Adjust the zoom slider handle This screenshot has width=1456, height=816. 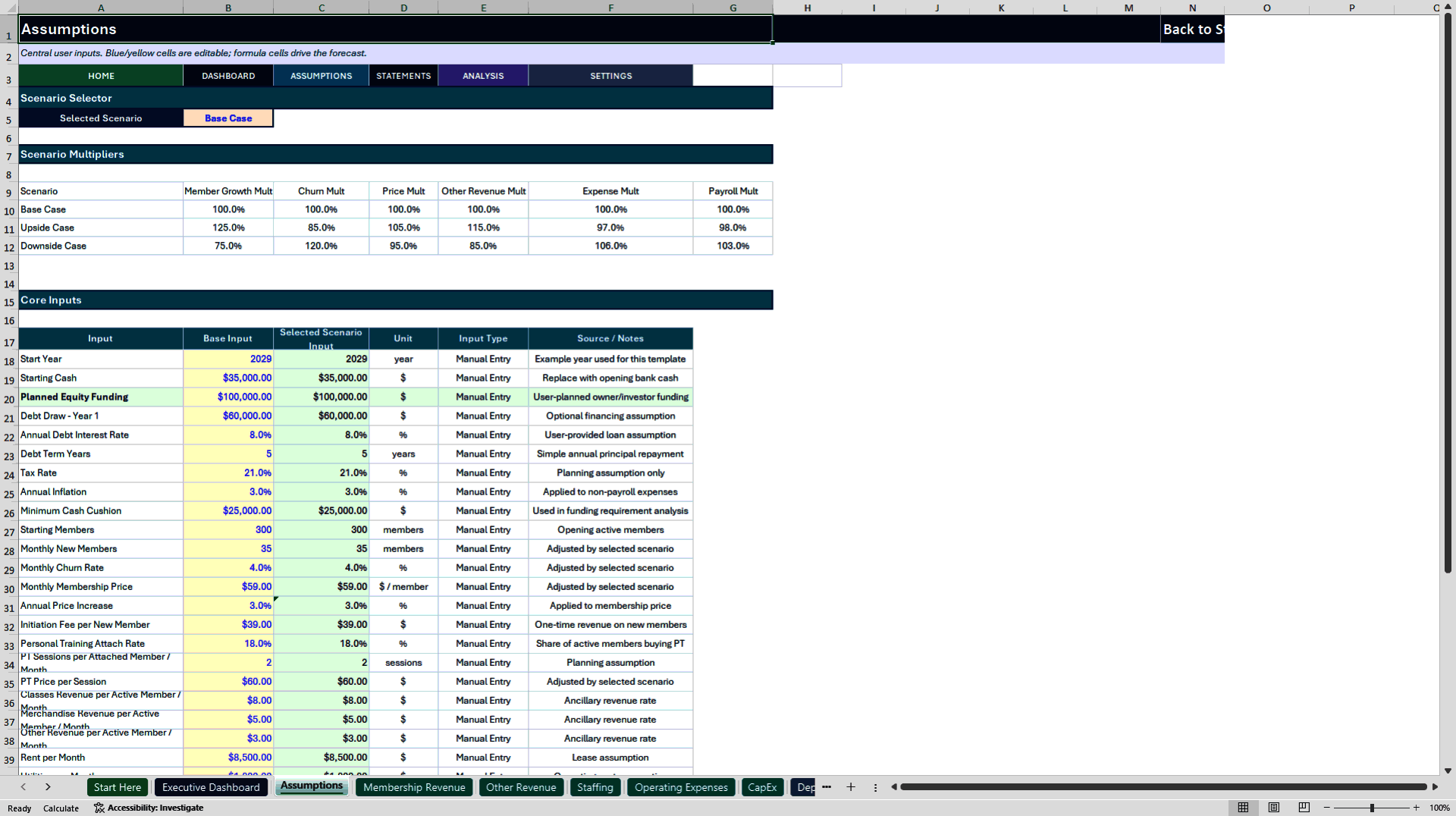click(1372, 808)
